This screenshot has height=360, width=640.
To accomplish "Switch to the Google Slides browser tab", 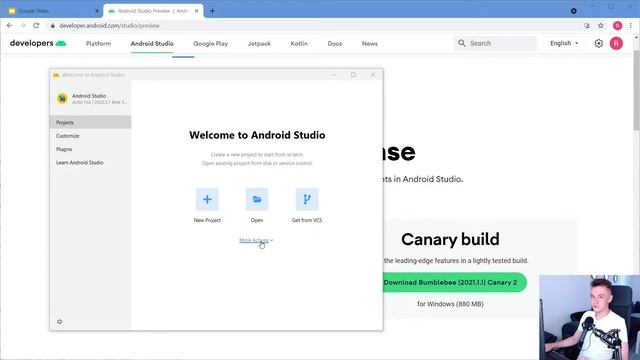I will coord(53,11).
